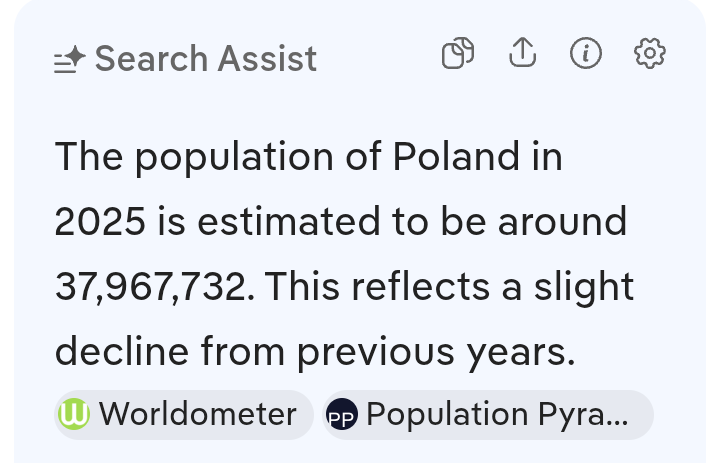Image resolution: width=720 pixels, height=463 pixels.
Task: Open Search Assist settings gear
Action: click(650, 54)
